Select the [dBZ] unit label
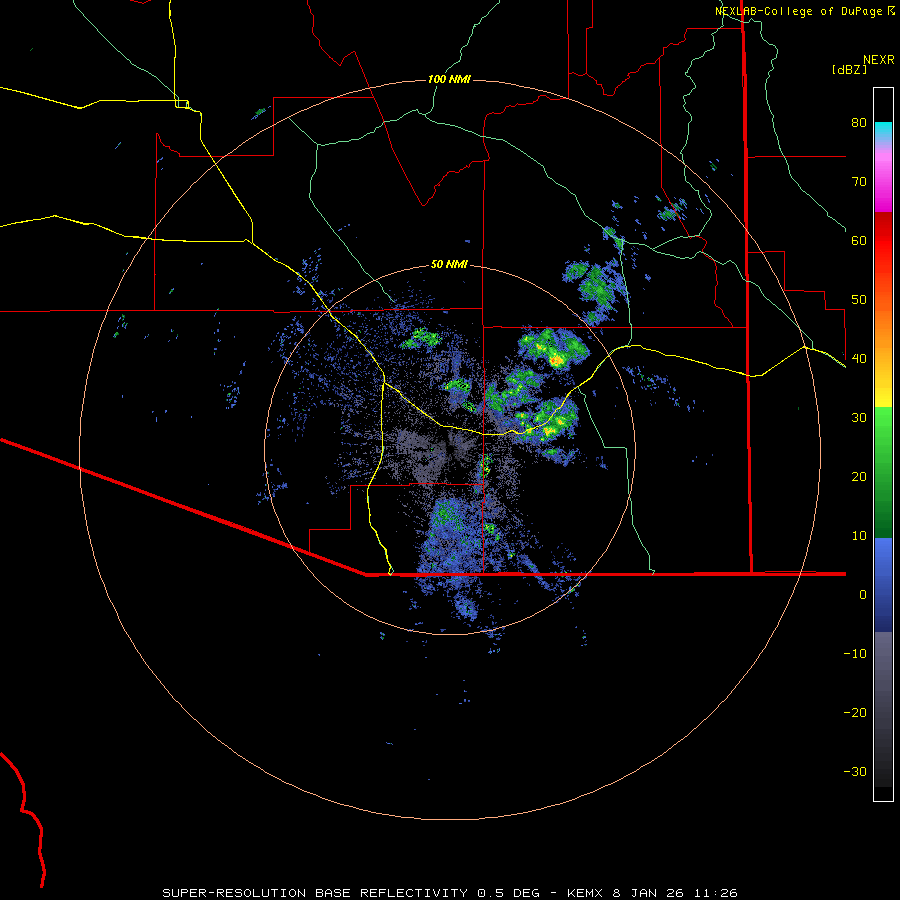900x900 pixels. (x=849, y=69)
